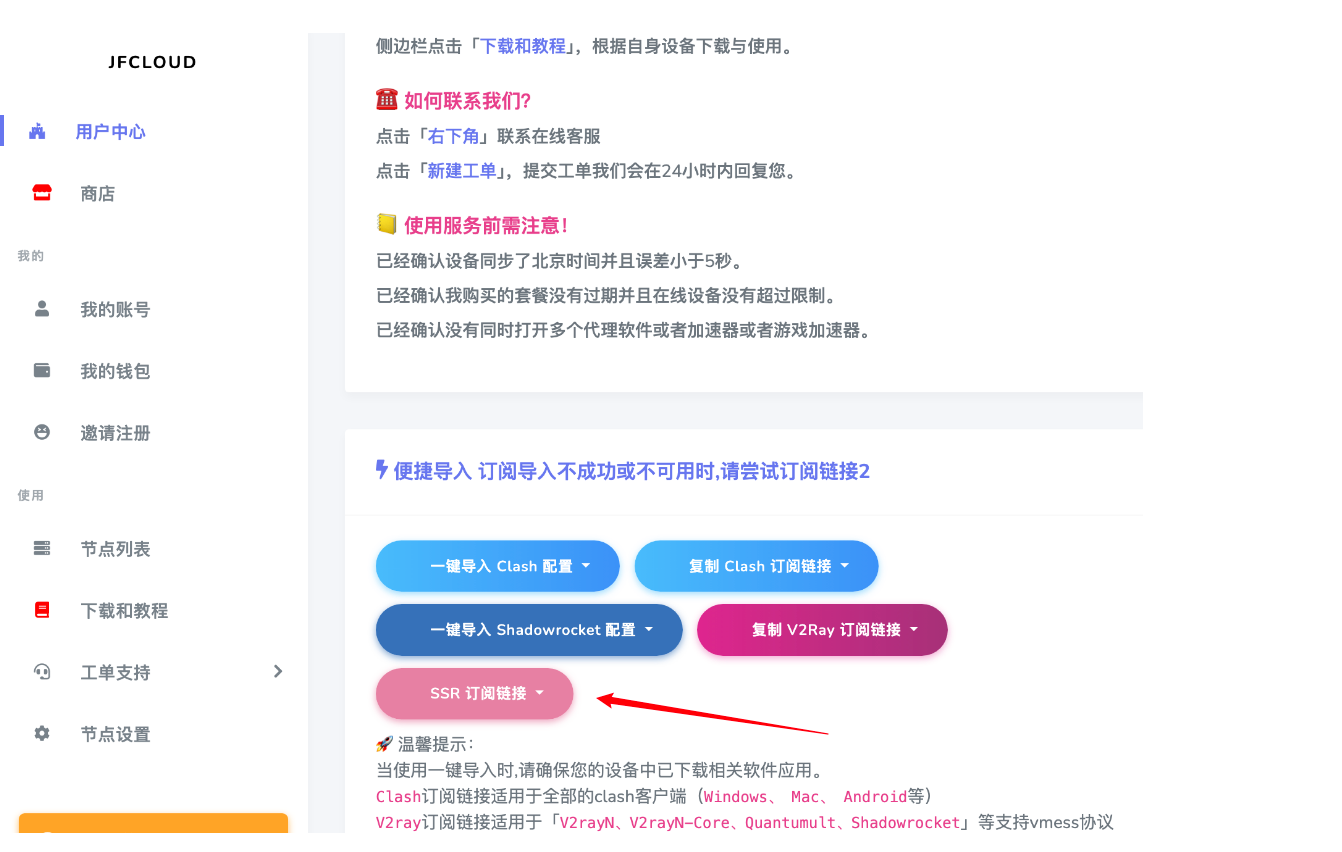Image resolution: width=1342 pixels, height=852 pixels.
Task: Click the headset icon beside 工单支持
Action: (41, 672)
